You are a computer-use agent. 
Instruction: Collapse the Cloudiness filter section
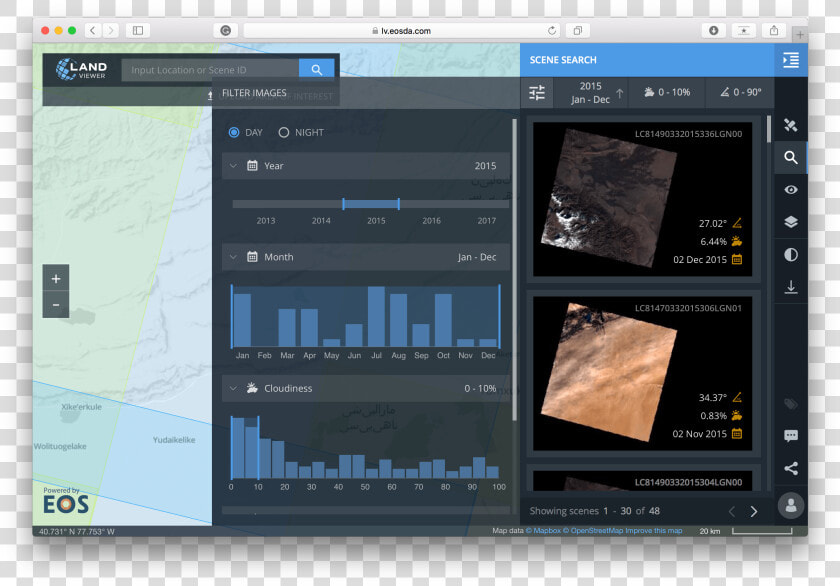233,388
